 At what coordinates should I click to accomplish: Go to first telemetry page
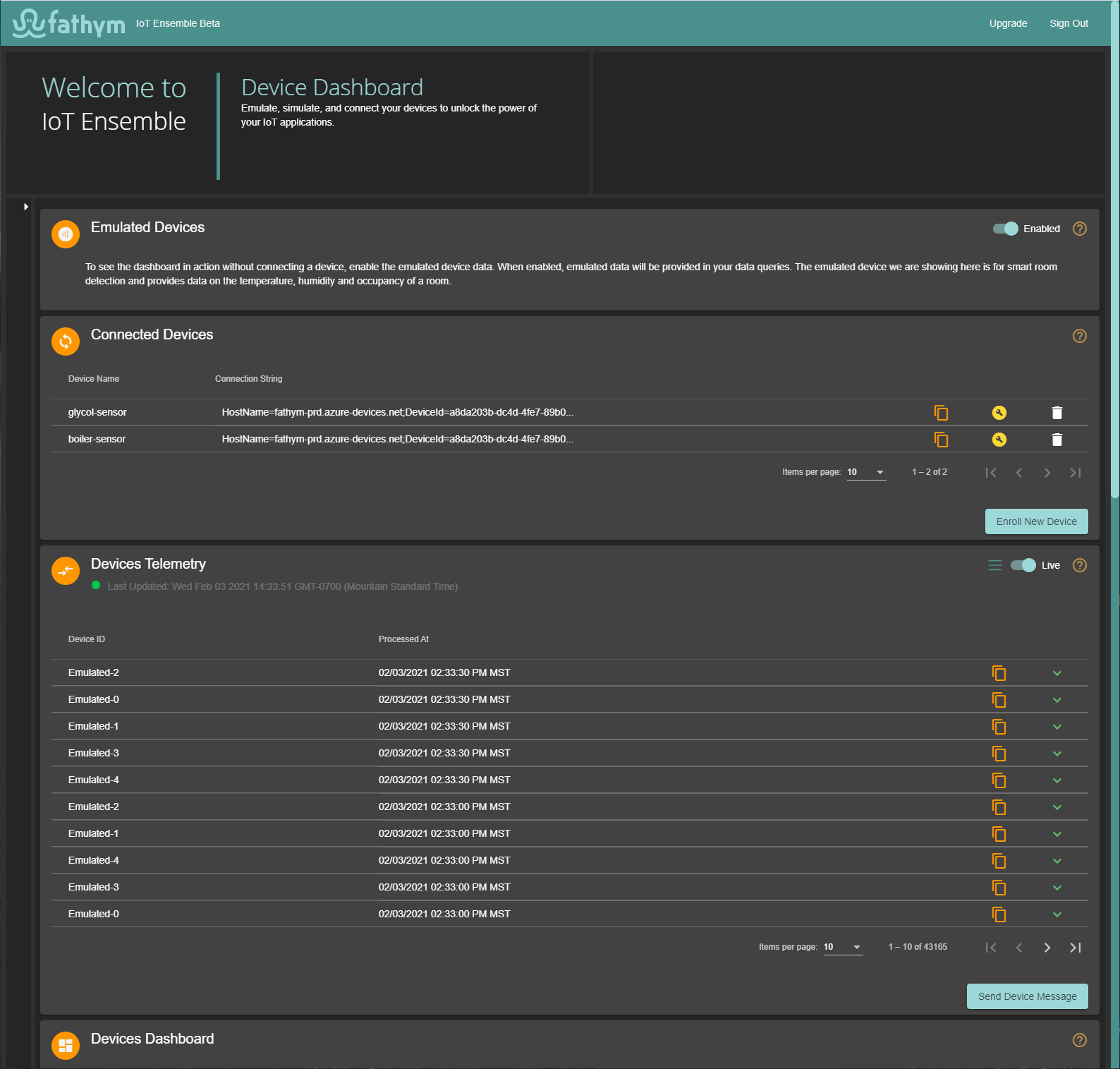point(991,948)
